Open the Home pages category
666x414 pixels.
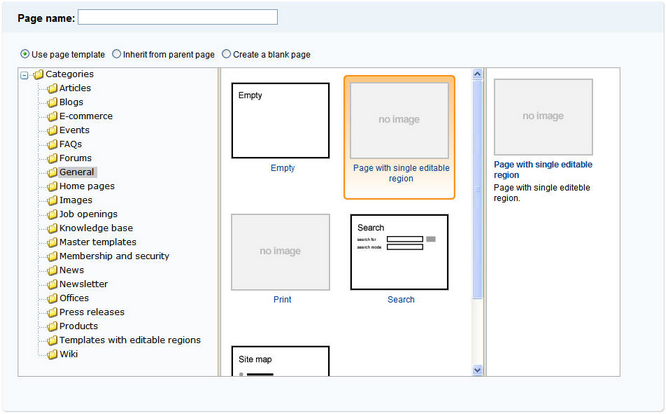click(x=87, y=186)
